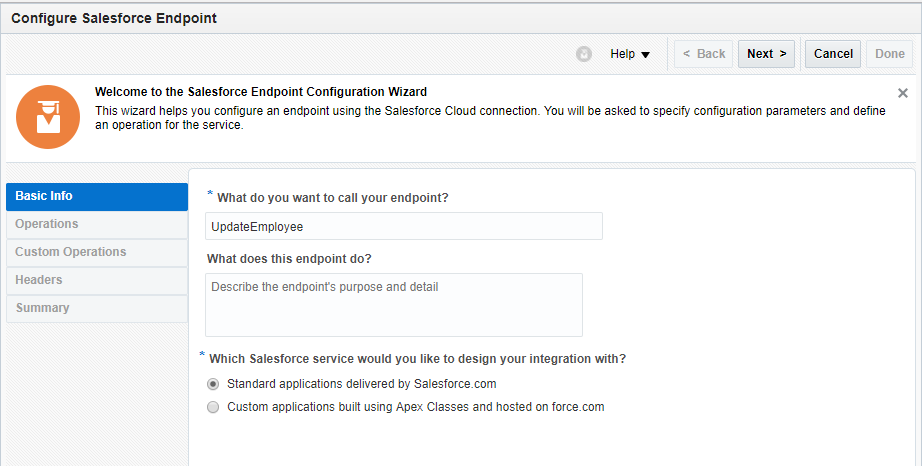Click the gray circular icon beside Help
Image resolution: width=922 pixels, height=466 pixels.
[584, 54]
